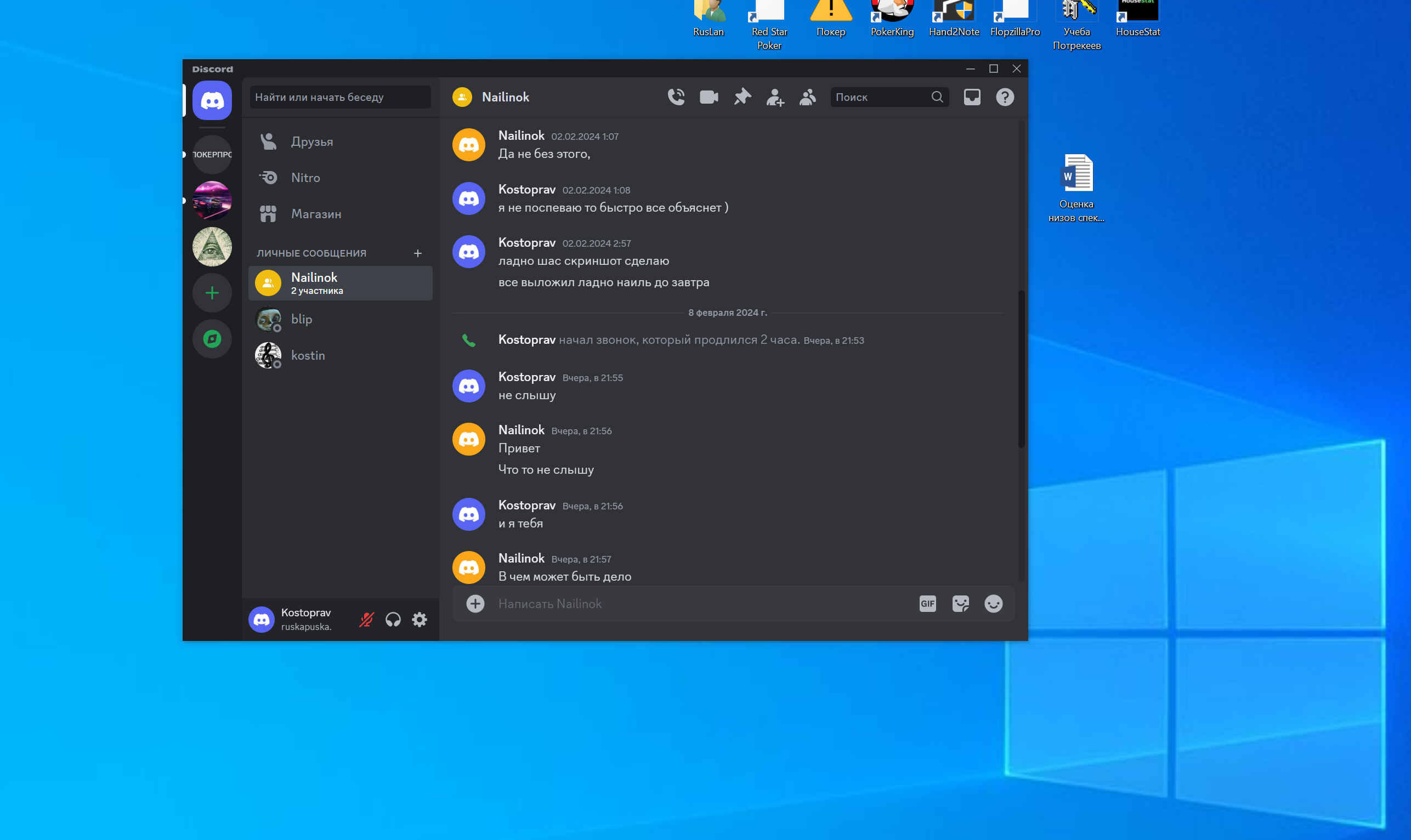Add a server with green plus
The height and width of the screenshot is (840, 1411).
212,293
